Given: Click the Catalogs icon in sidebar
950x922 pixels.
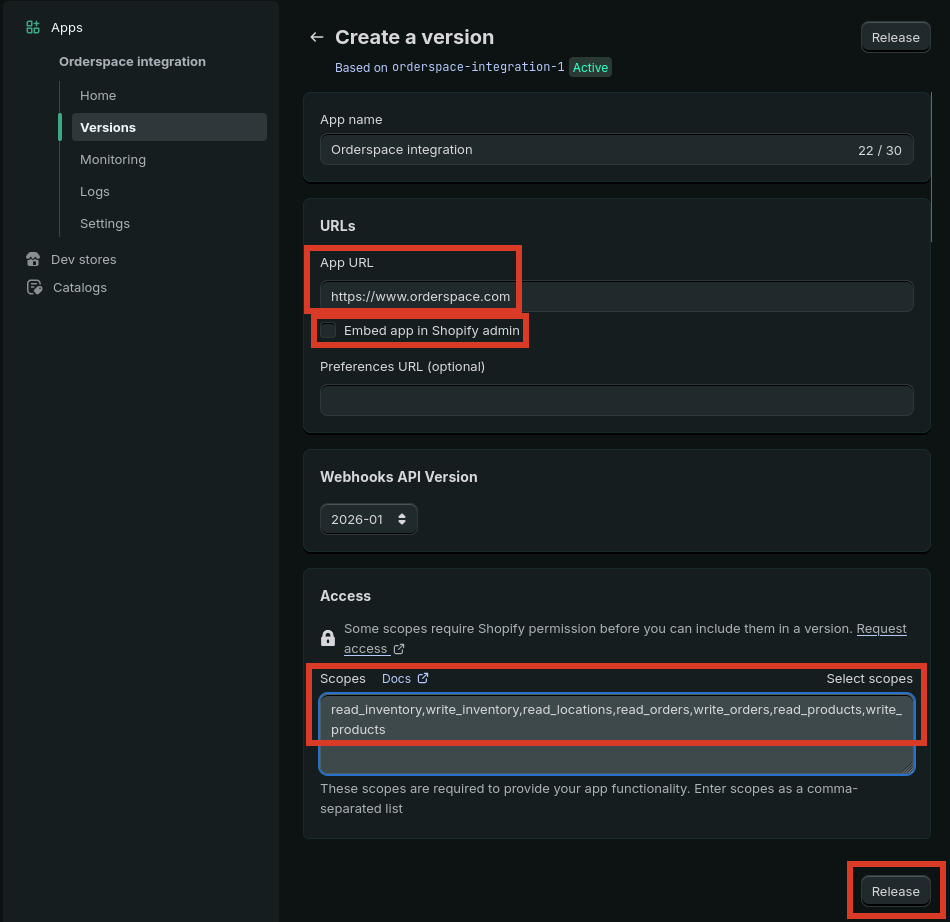Looking at the screenshot, I should pos(35,287).
